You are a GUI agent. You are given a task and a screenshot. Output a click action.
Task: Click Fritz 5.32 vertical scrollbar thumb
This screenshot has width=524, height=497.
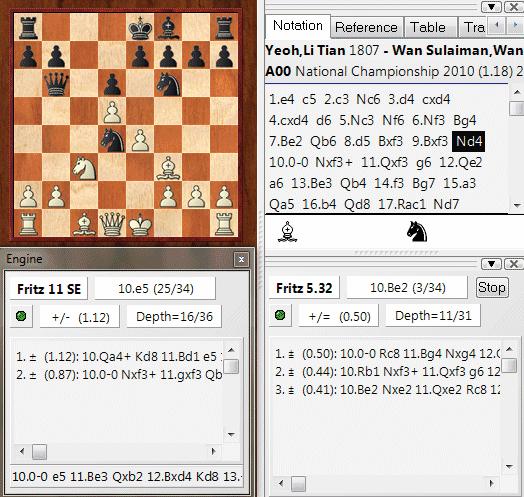pyautogui.click(x=509, y=365)
